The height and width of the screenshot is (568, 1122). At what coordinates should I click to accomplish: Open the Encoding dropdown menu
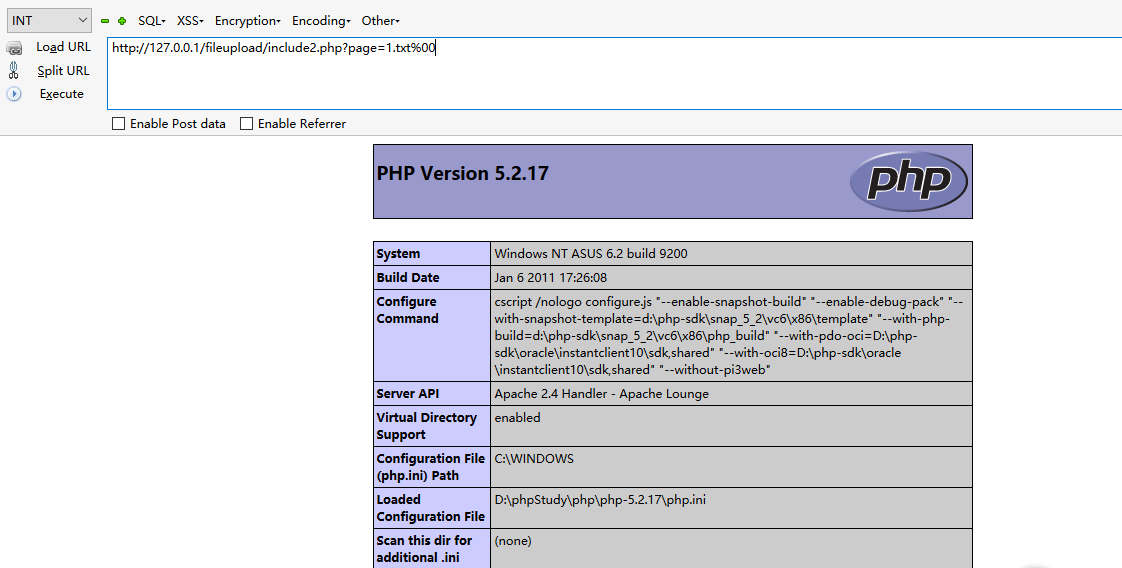click(321, 21)
